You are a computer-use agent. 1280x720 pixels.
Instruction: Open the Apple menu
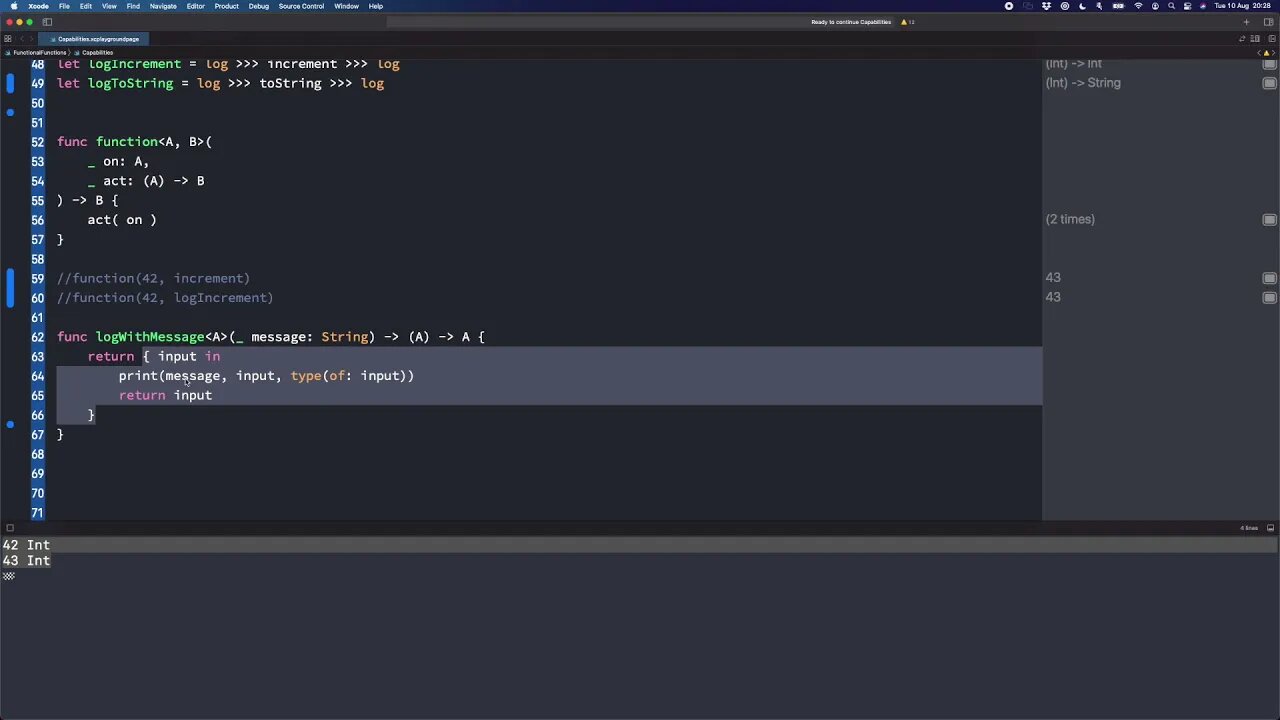pos(13,6)
